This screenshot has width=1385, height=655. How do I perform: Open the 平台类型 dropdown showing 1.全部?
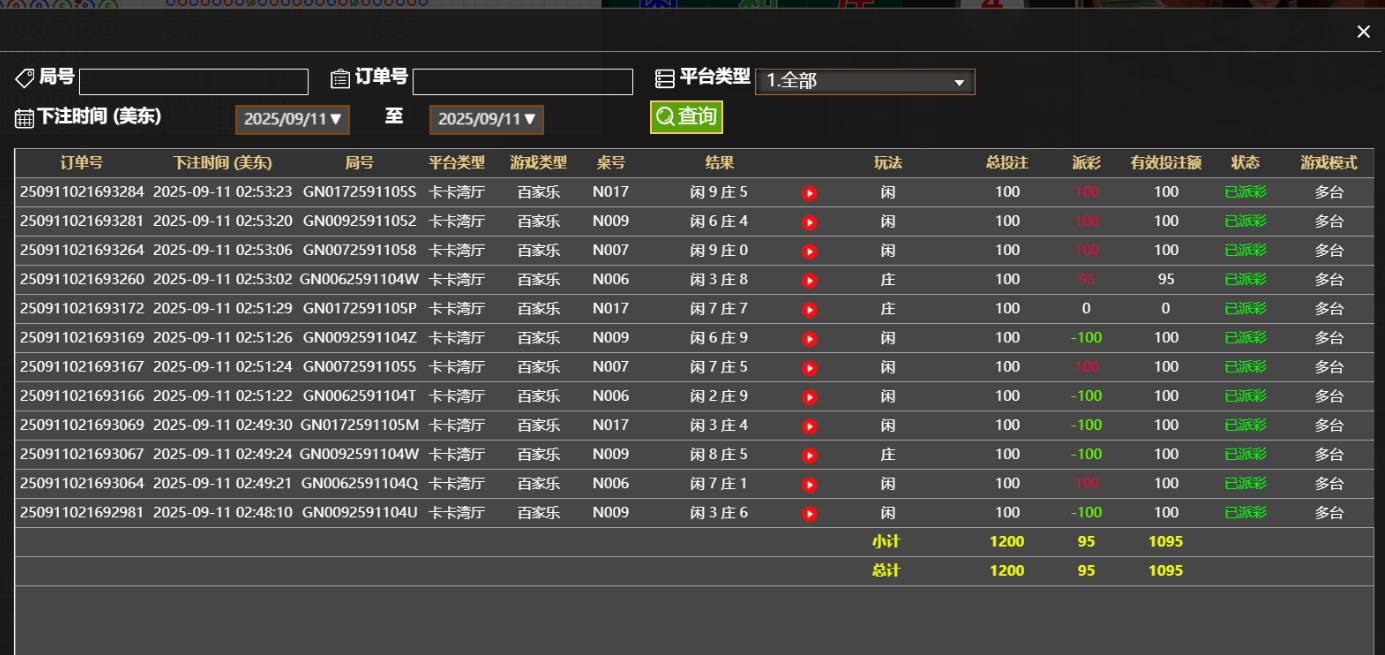[x=865, y=82]
